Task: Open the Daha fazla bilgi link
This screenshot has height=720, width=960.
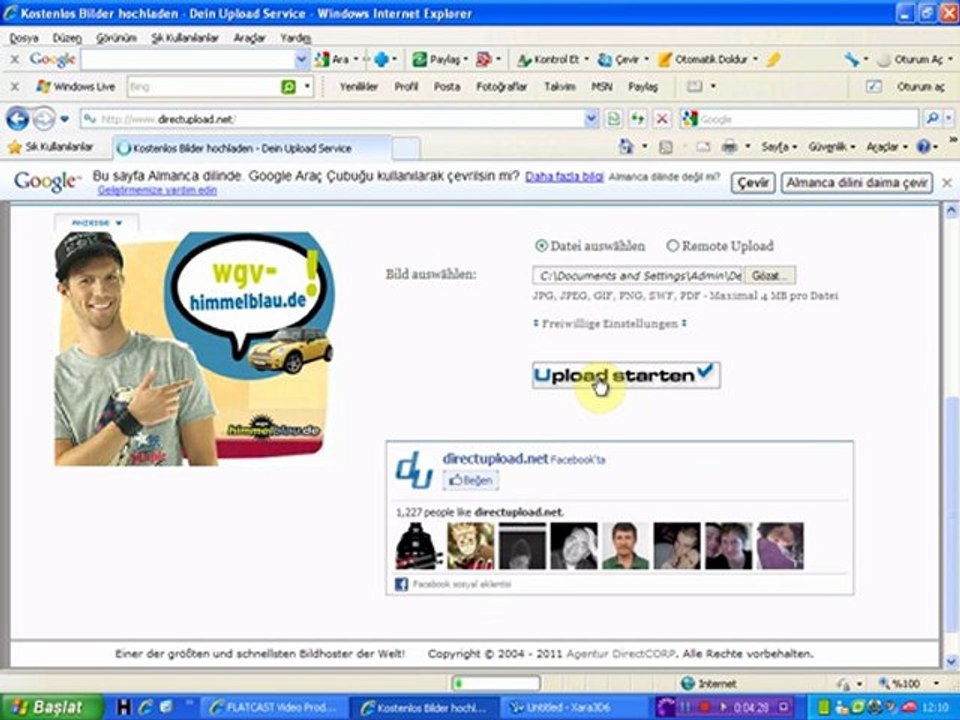Action: click(x=564, y=176)
